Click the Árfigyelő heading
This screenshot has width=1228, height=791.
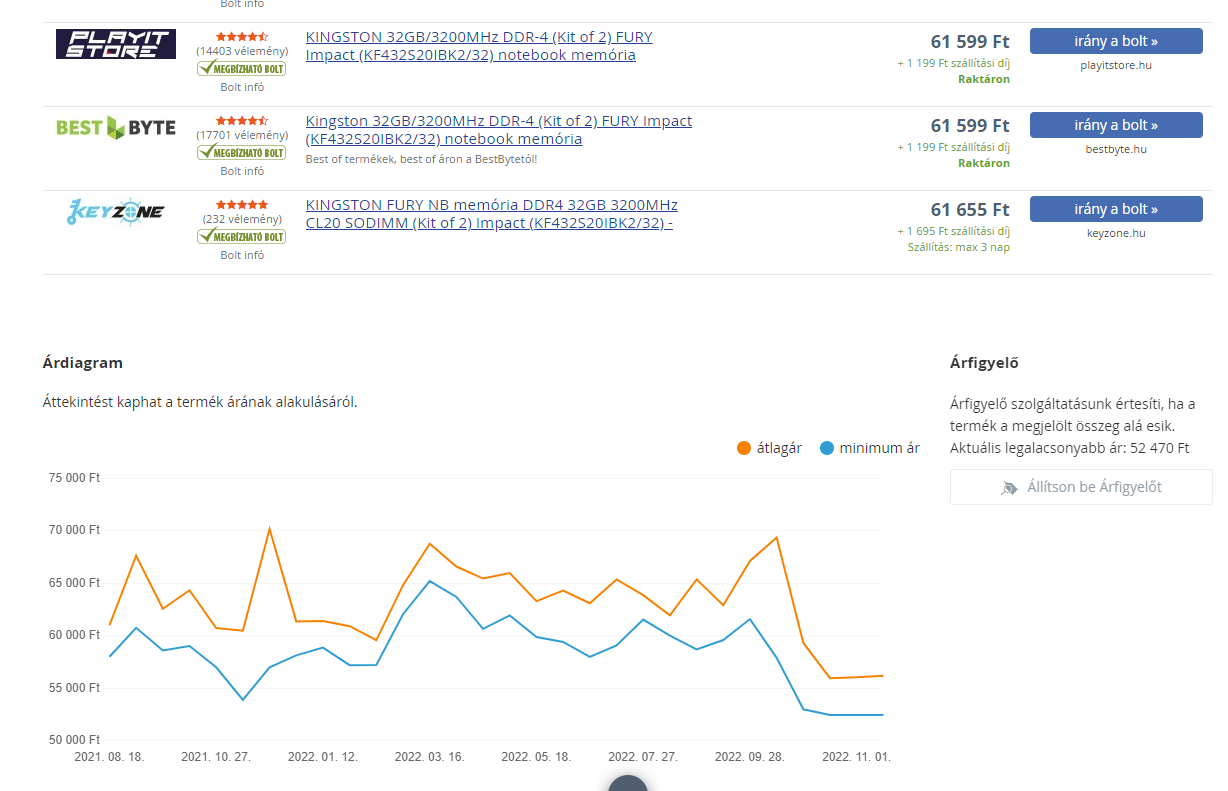point(984,363)
